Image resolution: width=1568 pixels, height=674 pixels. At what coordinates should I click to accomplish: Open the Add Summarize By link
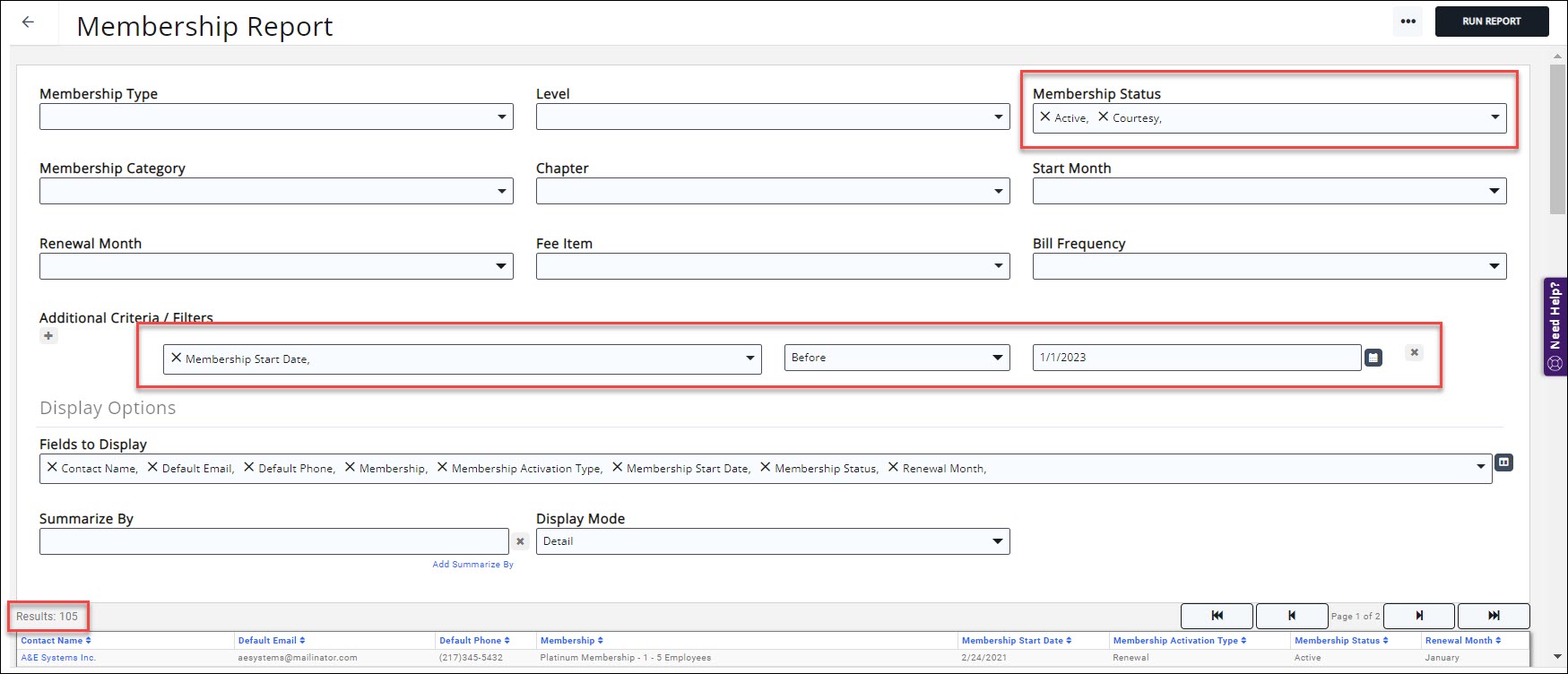(472, 565)
